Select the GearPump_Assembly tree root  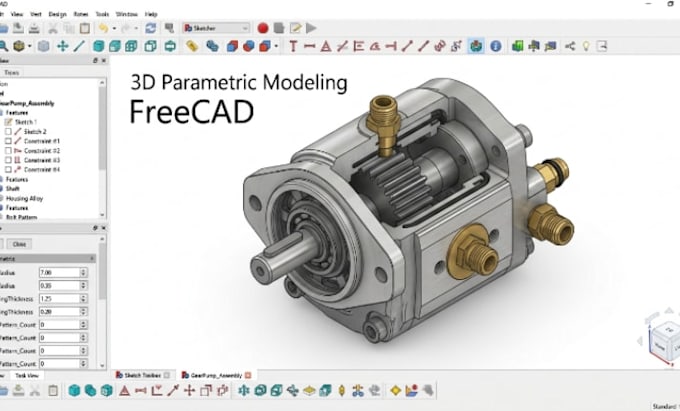click(27, 103)
